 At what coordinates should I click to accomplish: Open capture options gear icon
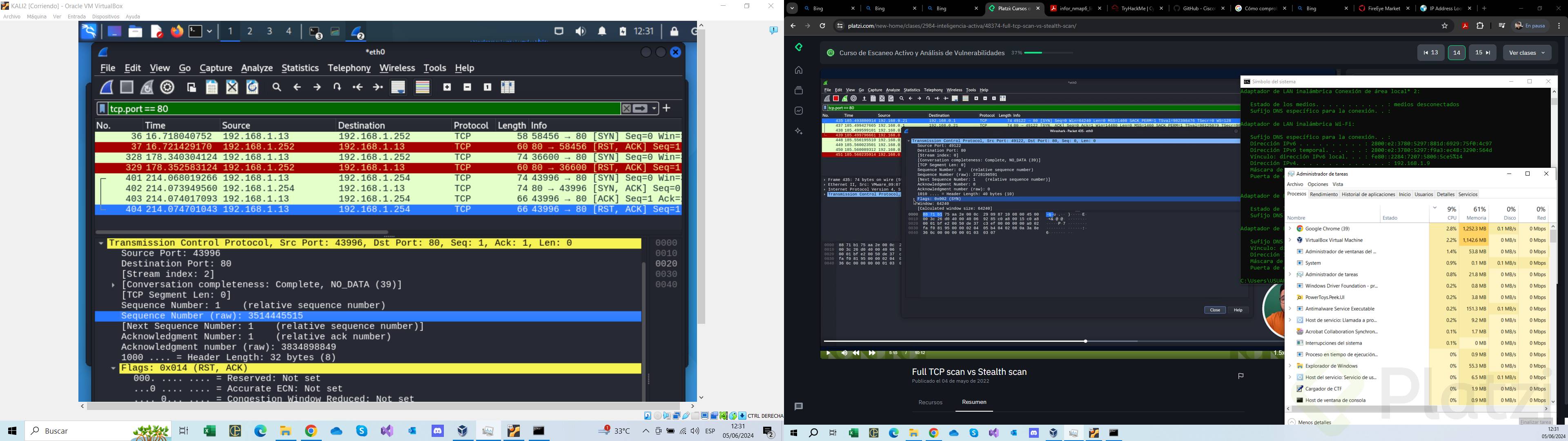[x=167, y=87]
